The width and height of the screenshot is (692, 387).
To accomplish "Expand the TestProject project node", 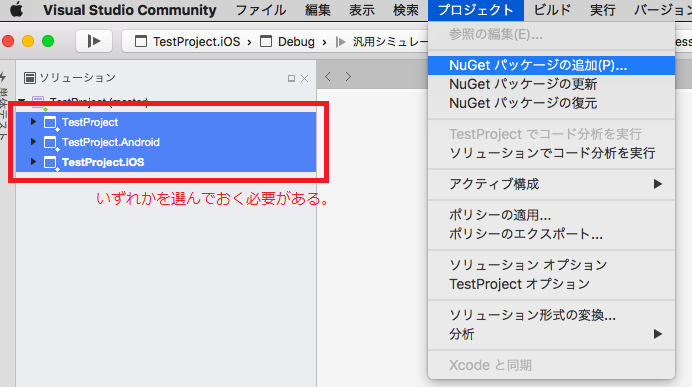I will [33, 122].
